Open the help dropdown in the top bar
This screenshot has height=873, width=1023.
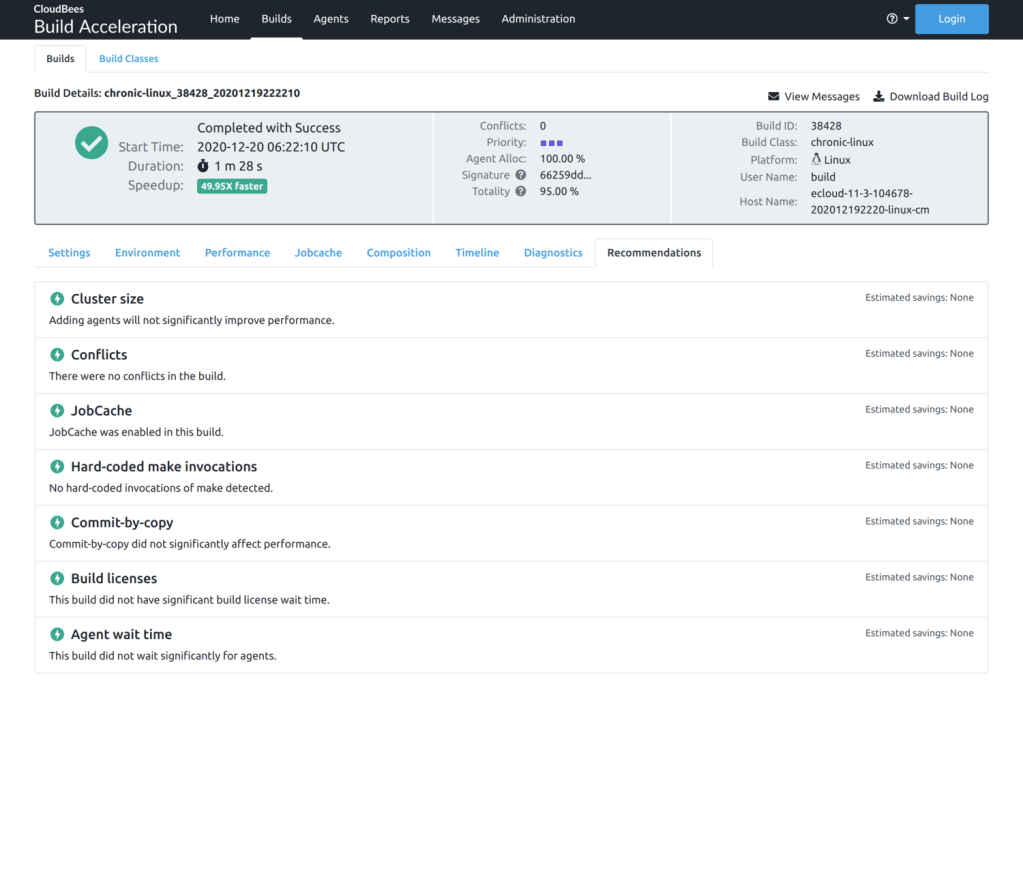(897, 19)
